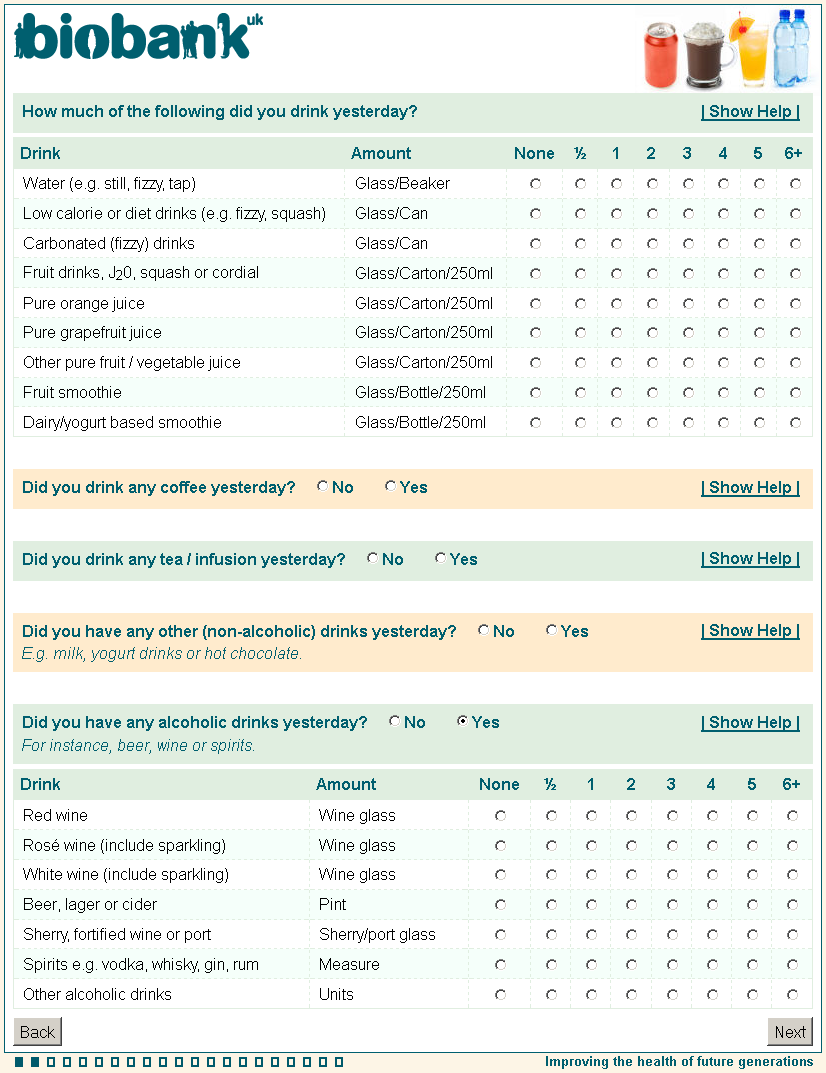Open Show Help for tea question
The image size is (826, 1073).
(750, 559)
